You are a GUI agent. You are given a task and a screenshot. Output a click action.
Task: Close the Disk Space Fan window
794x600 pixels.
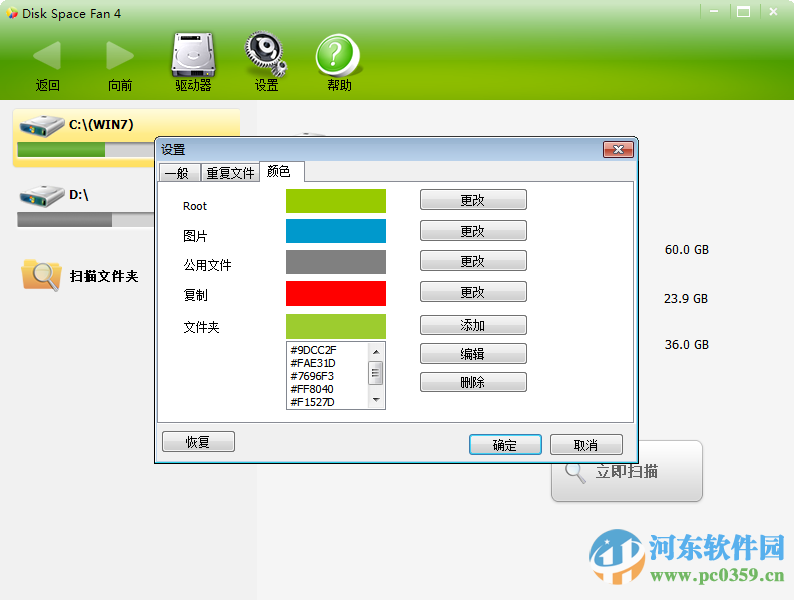click(773, 12)
